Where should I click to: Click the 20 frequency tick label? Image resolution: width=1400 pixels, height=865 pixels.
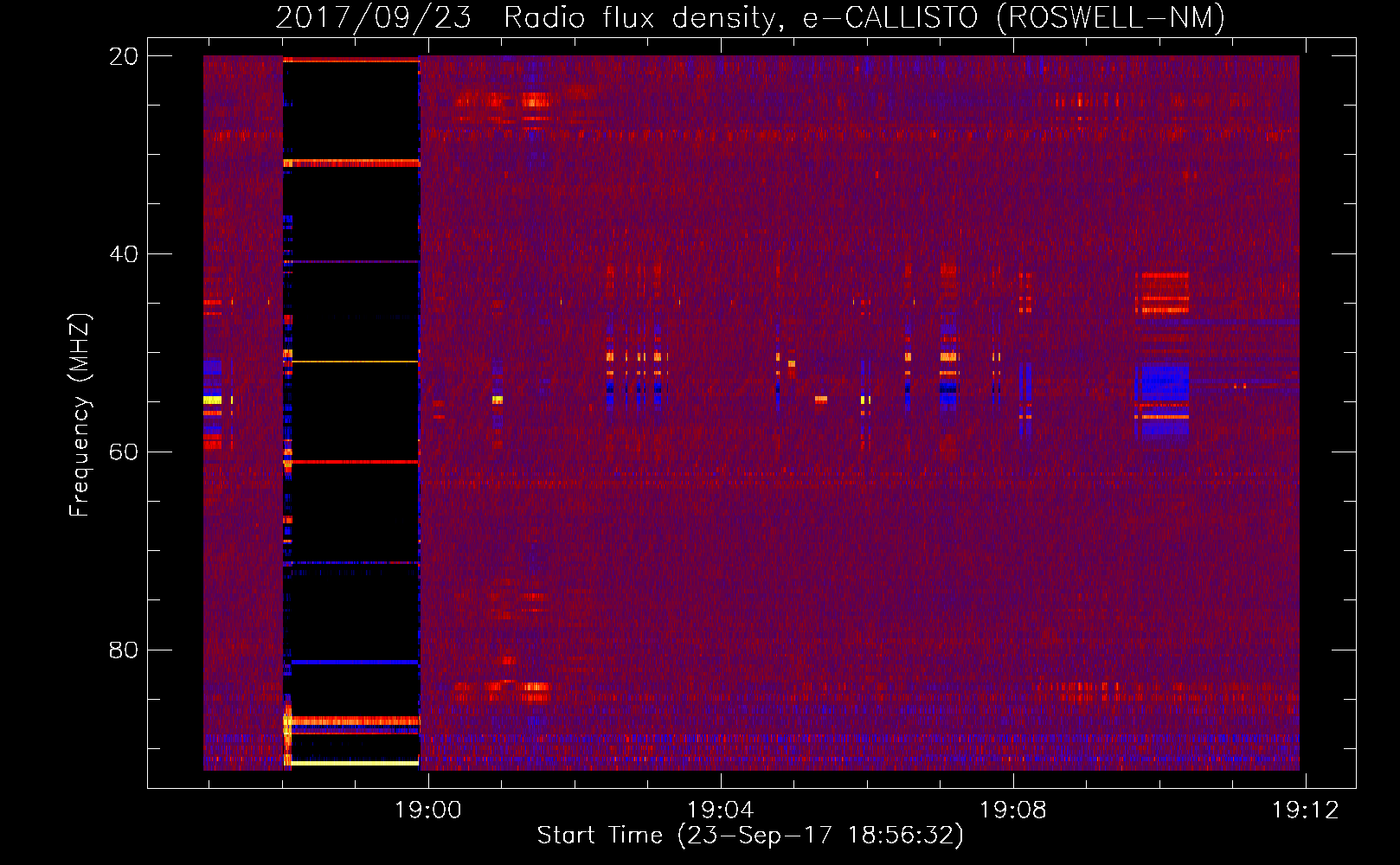(x=124, y=56)
